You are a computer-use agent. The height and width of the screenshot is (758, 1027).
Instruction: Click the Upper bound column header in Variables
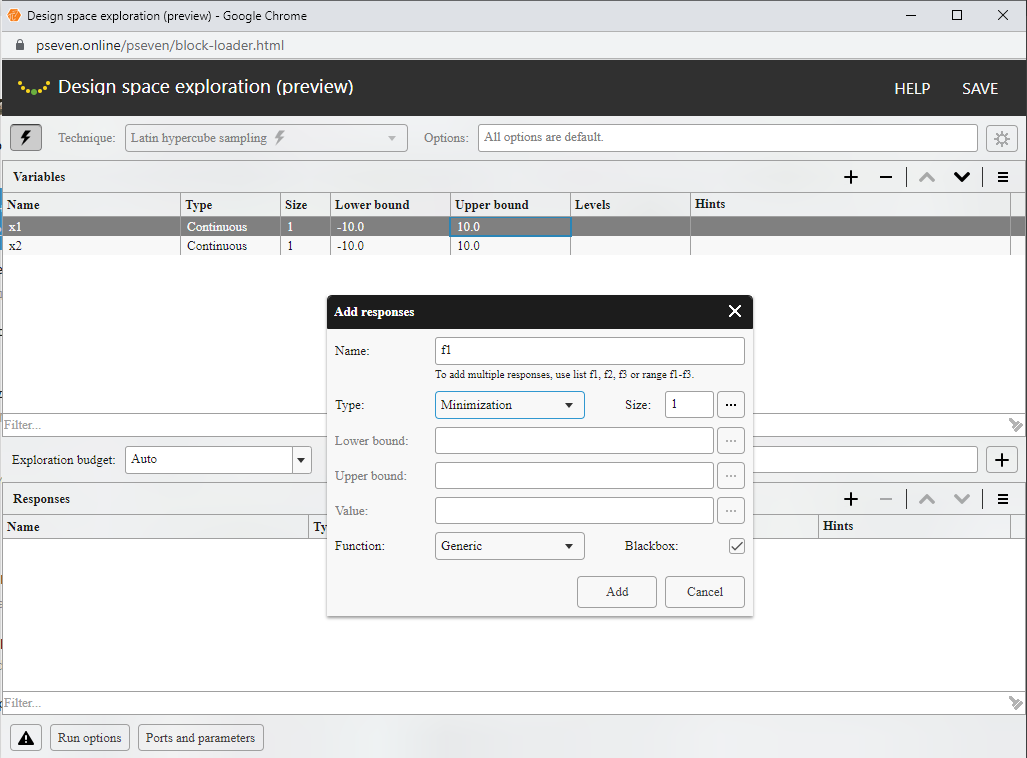[x=510, y=205]
